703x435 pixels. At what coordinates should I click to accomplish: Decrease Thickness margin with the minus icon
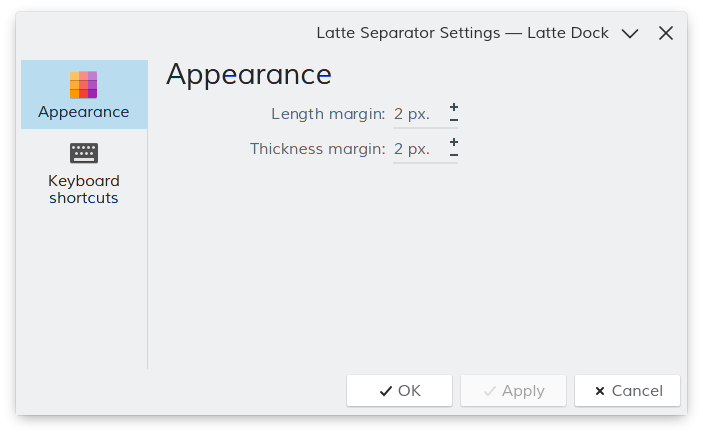[x=454, y=155]
